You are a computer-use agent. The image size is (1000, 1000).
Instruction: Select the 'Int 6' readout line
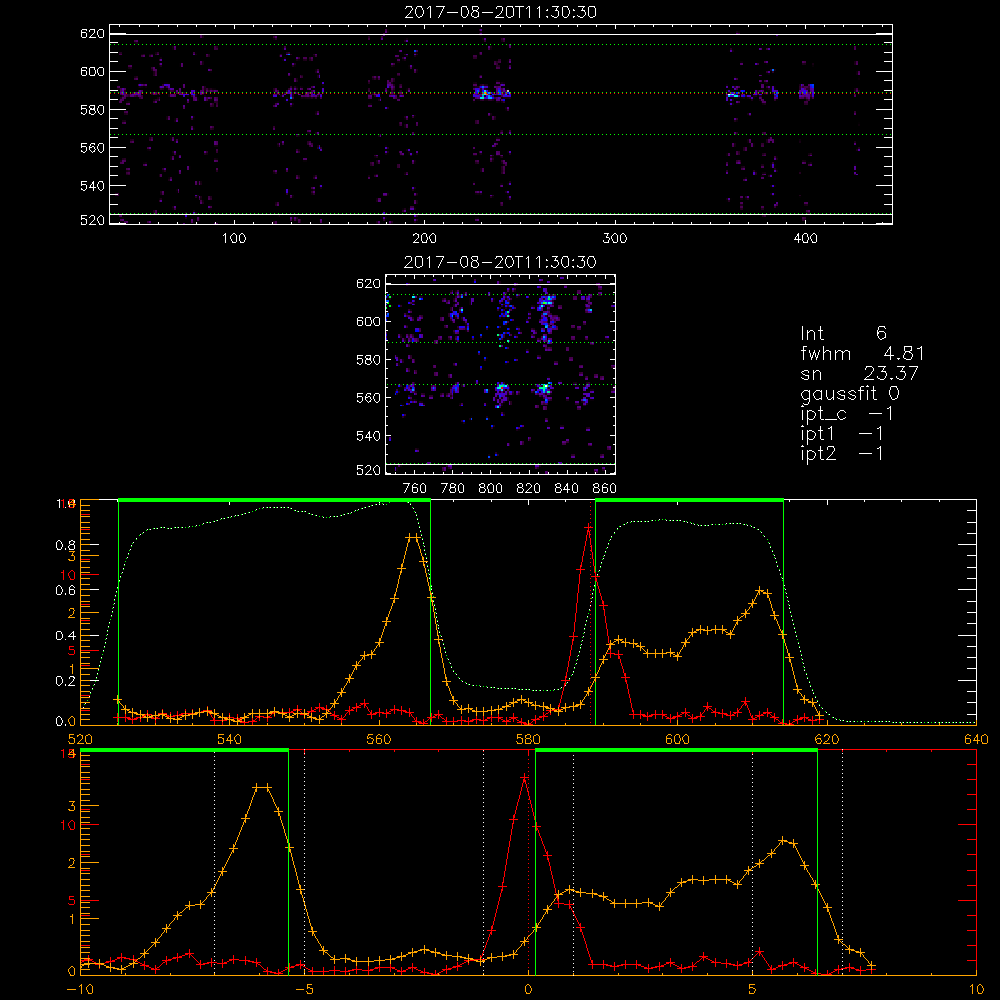843,333
